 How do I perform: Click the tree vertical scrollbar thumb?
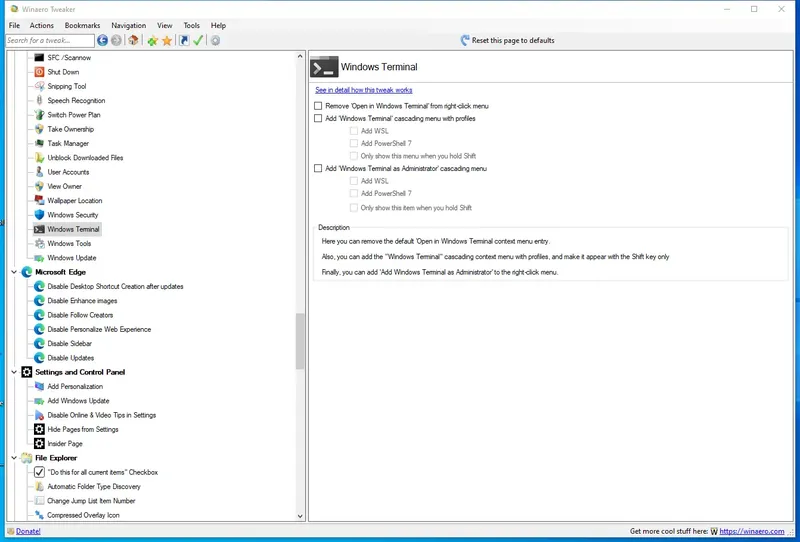click(x=300, y=341)
